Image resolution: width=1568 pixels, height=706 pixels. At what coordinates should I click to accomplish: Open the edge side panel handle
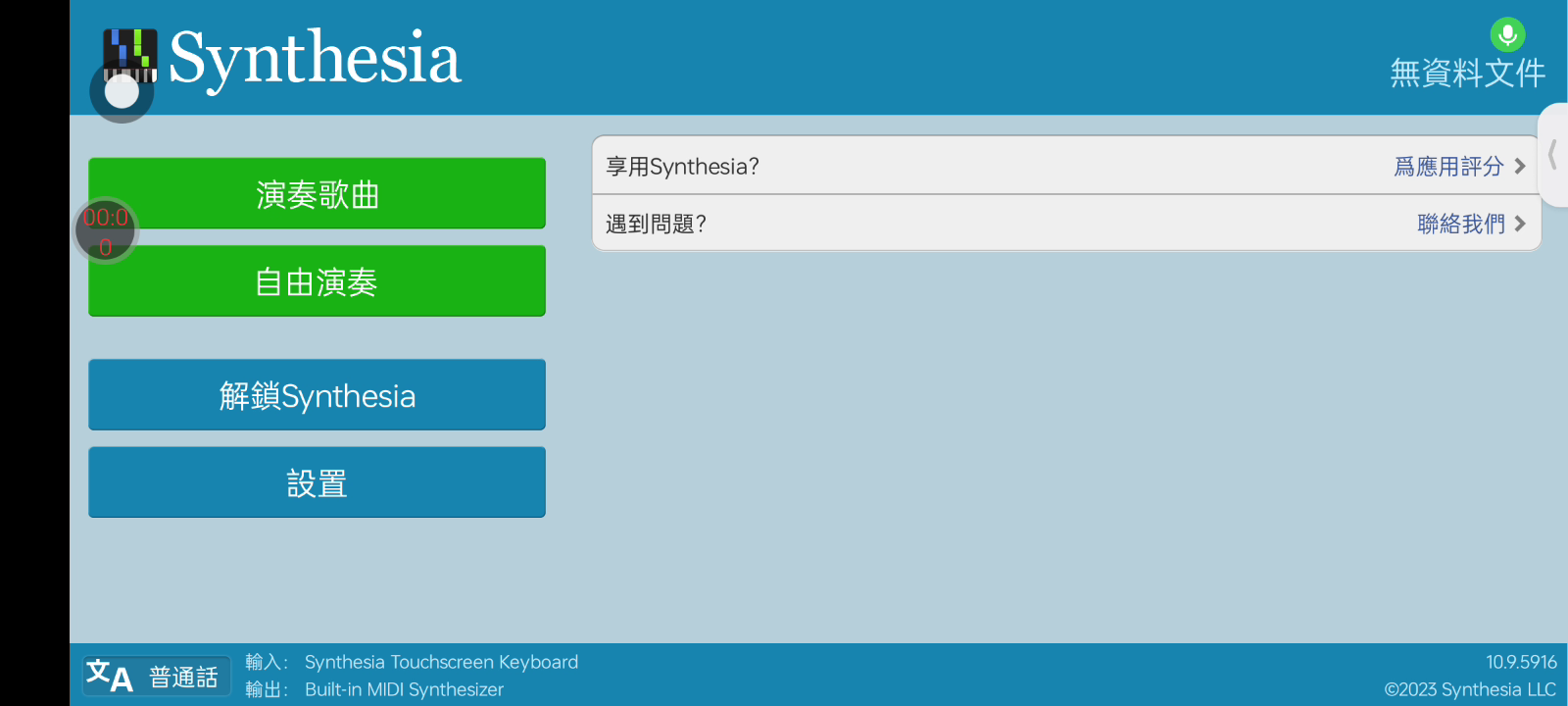(x=1553, y=155)
